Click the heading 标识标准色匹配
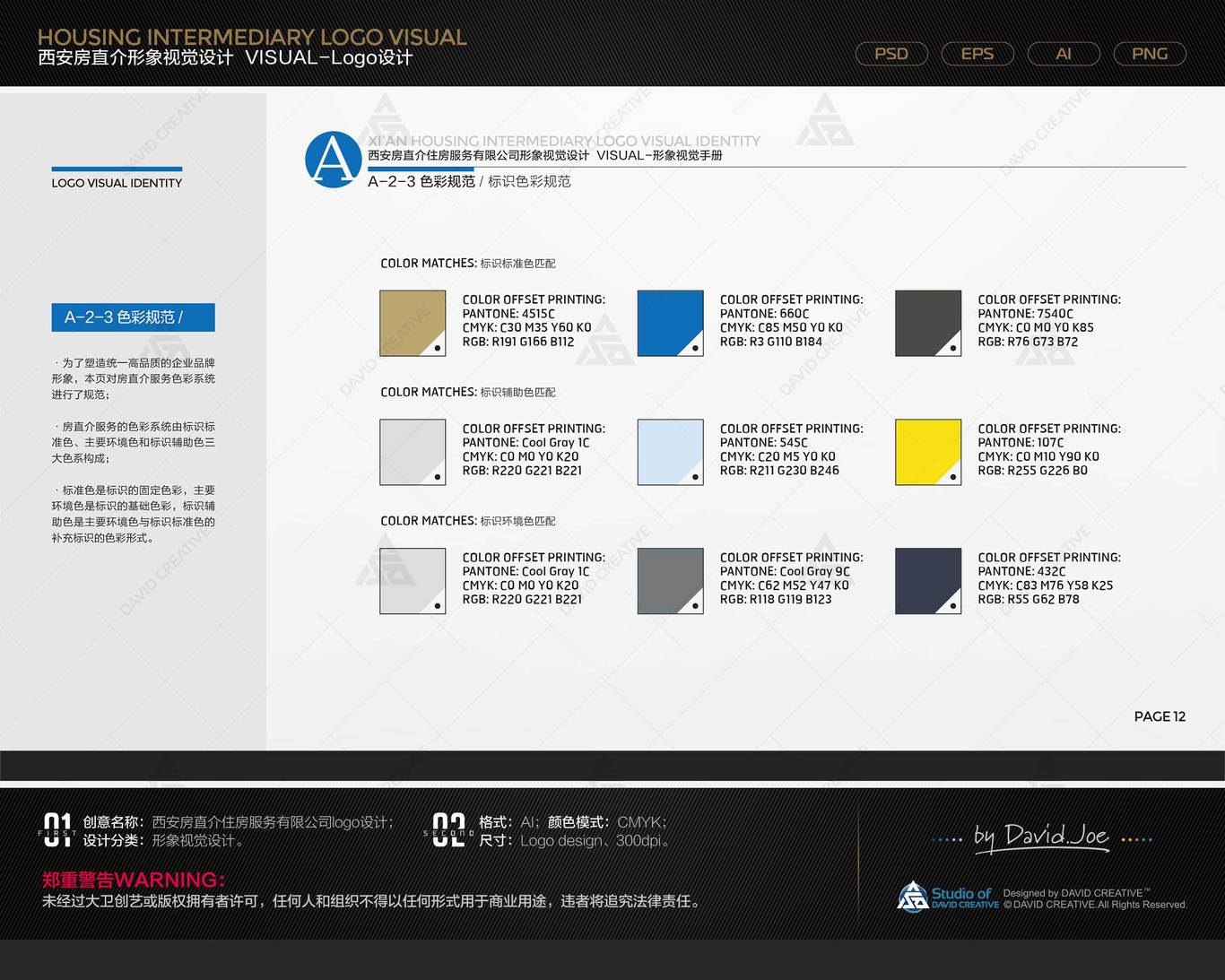Image resolution: width=1225 pixels, height=980 pixels. pyautogui.click(x=517, y=264)
